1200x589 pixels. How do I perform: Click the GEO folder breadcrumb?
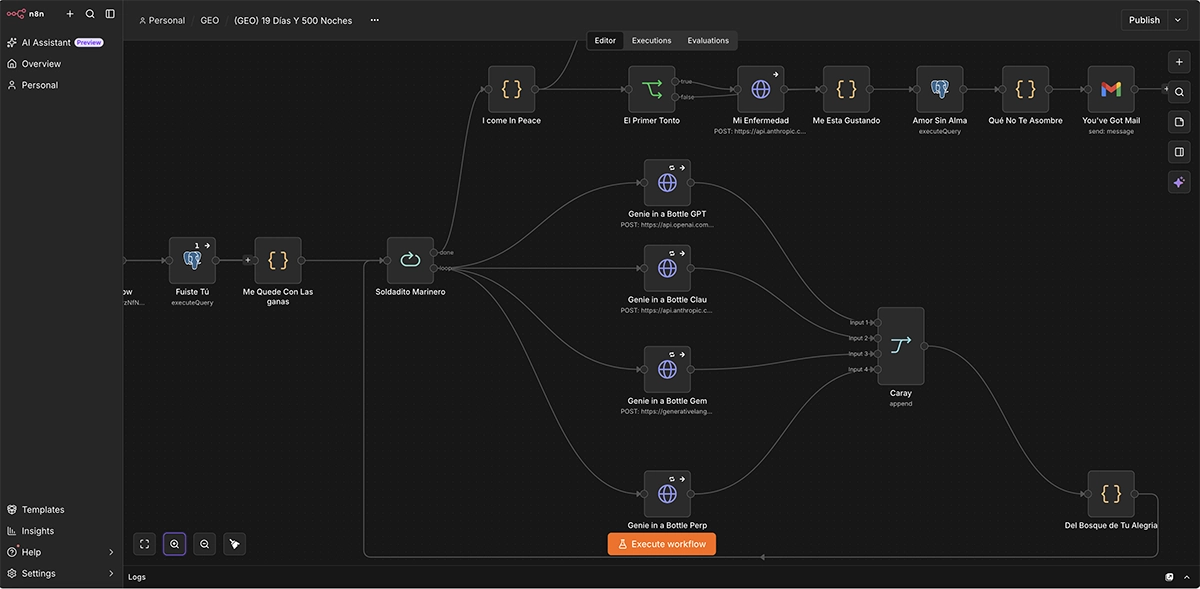pos(209,20)
